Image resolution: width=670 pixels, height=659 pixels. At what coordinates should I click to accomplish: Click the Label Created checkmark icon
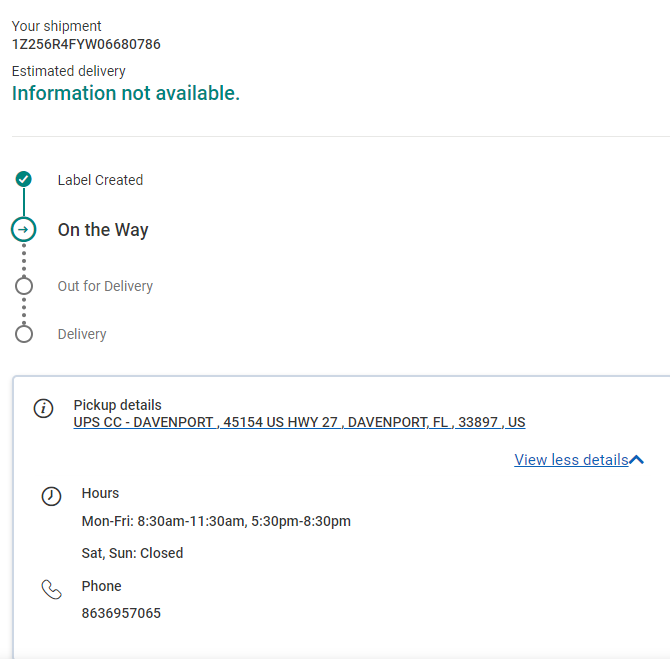(24, 179)
